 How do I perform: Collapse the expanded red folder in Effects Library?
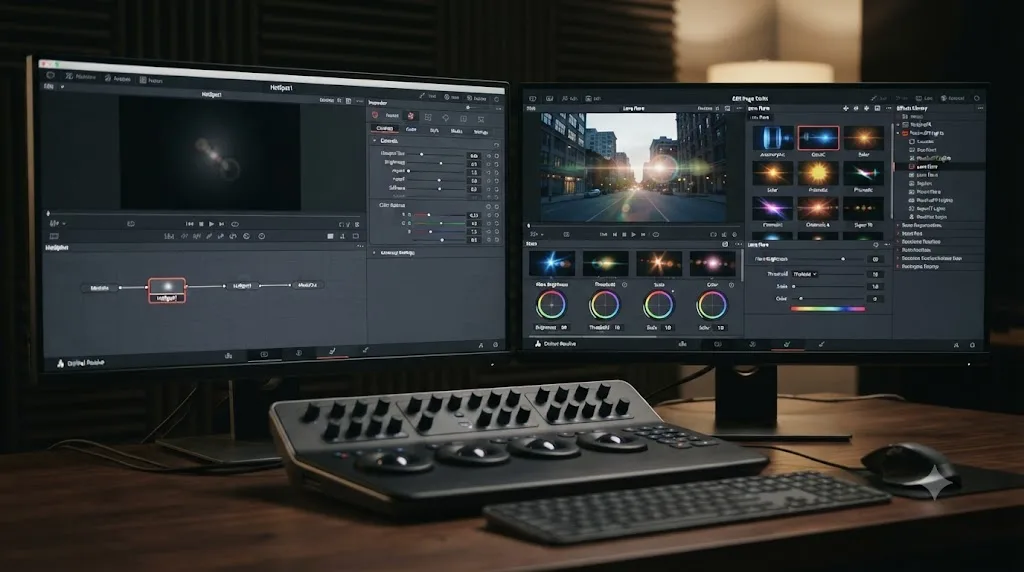click(x=899, y=133)
